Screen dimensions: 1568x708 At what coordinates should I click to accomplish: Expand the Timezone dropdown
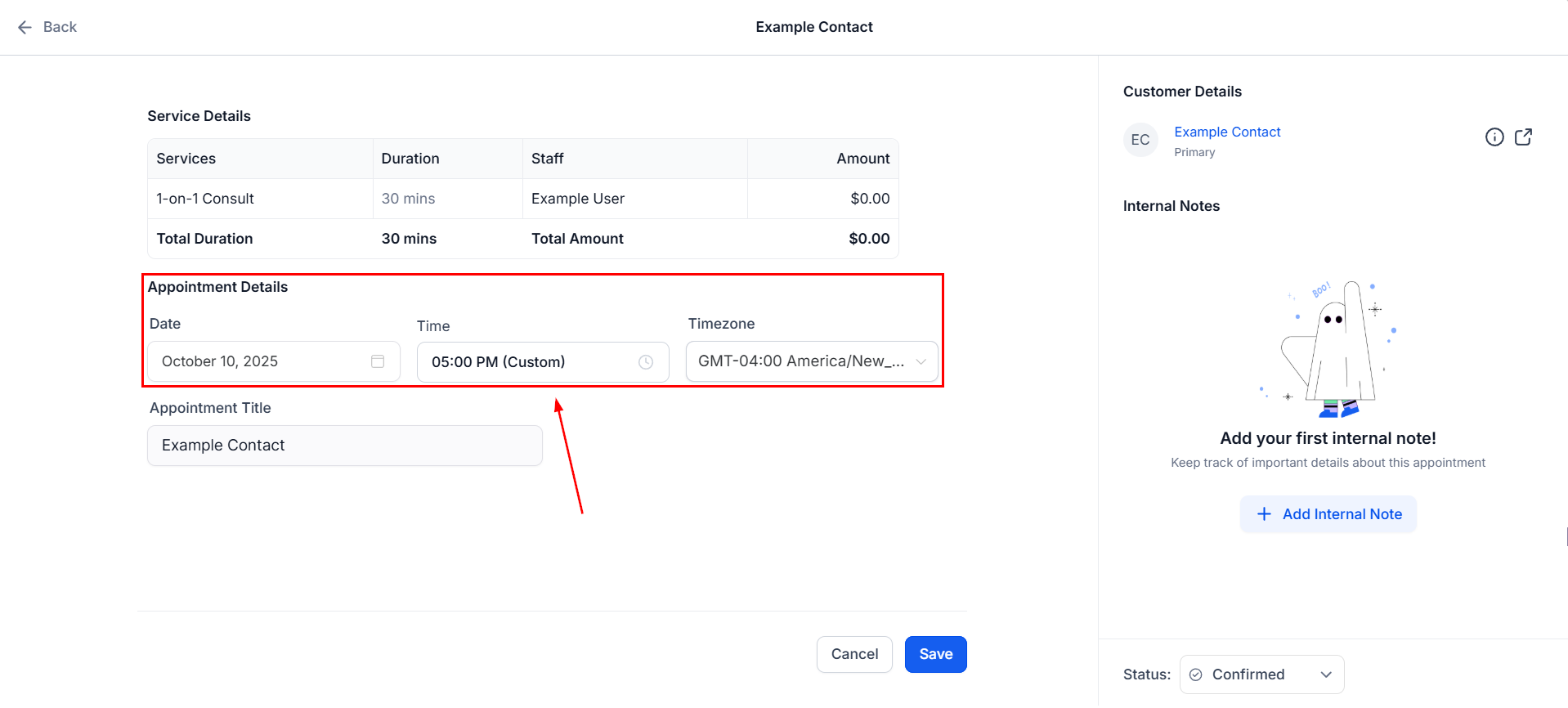(921, 361)
